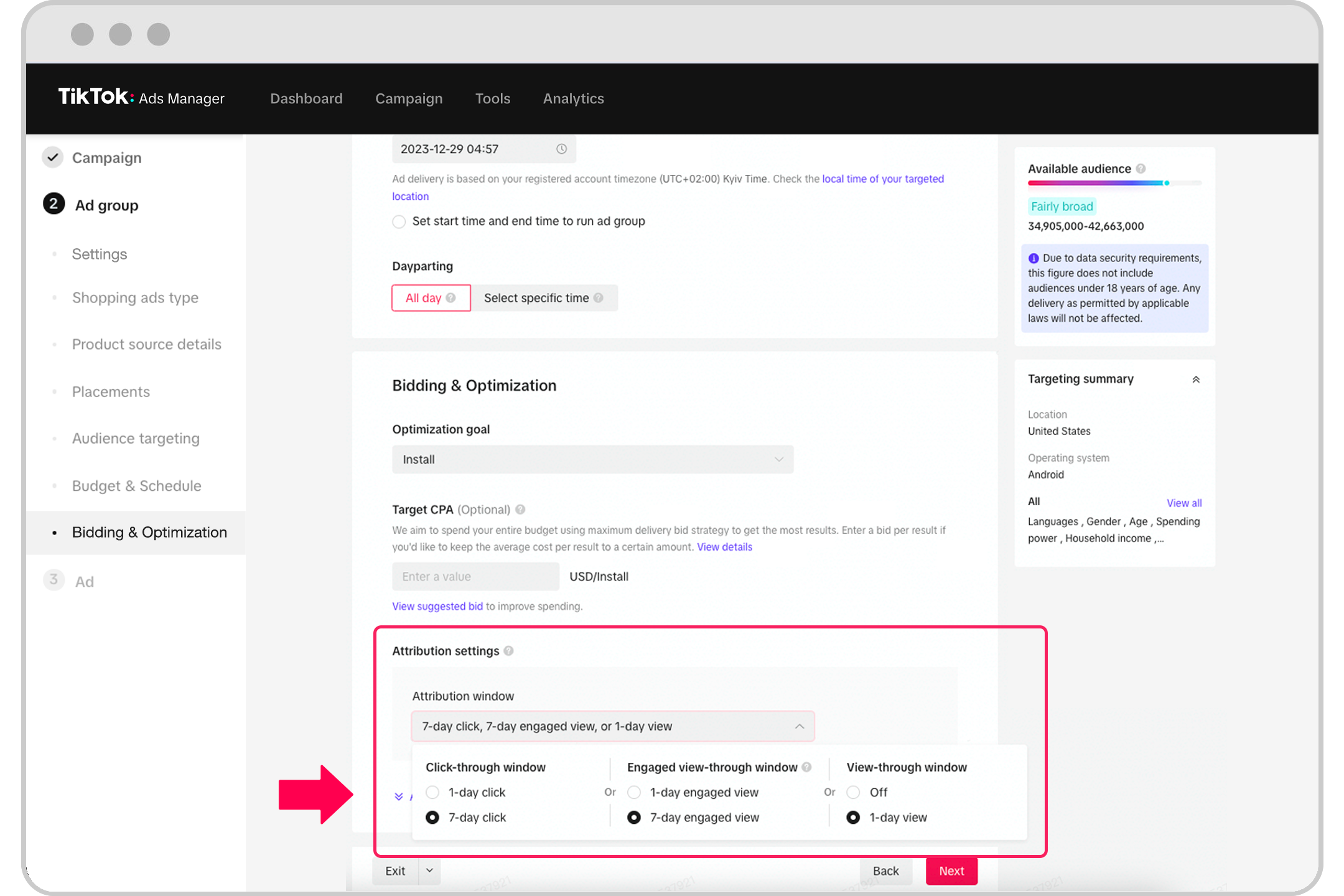Screen dimensions: 1344x896
Task: Select the 1-day view radio button
Action: point(855,817)
